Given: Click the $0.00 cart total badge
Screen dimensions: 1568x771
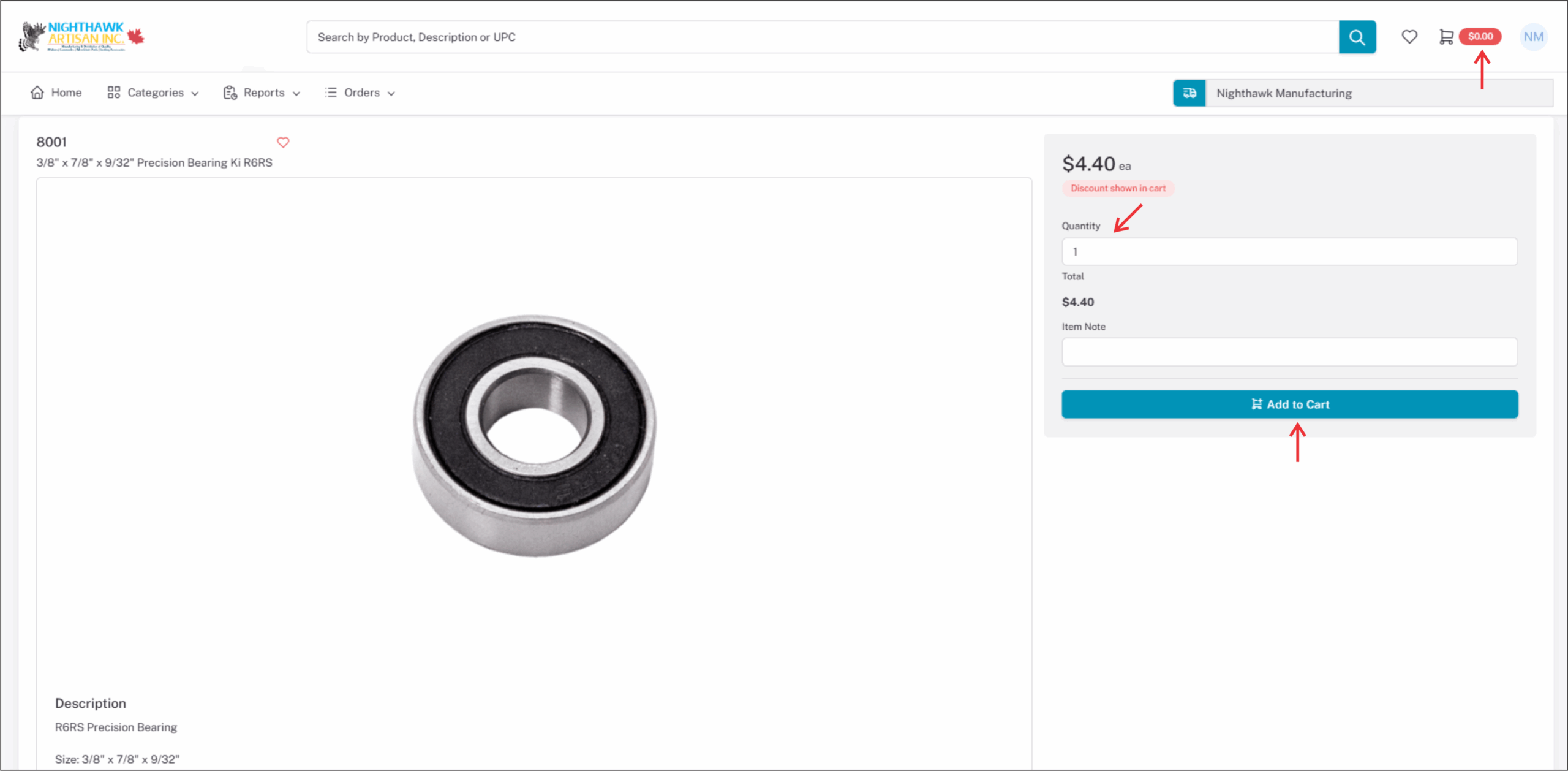Looking at the screenshot, I should [x=1480, y=37].
